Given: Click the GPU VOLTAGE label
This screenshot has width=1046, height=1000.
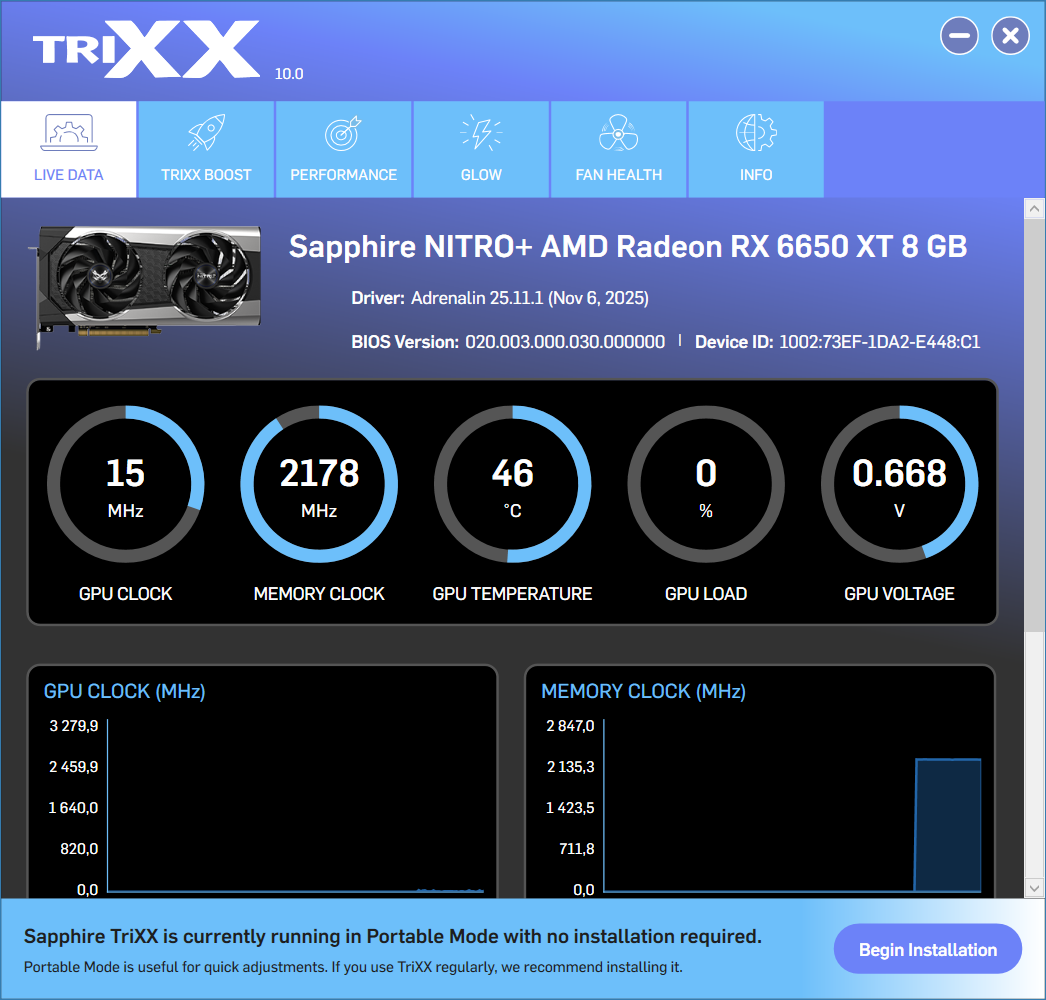Looking at the screenshot, I should 899,594.
